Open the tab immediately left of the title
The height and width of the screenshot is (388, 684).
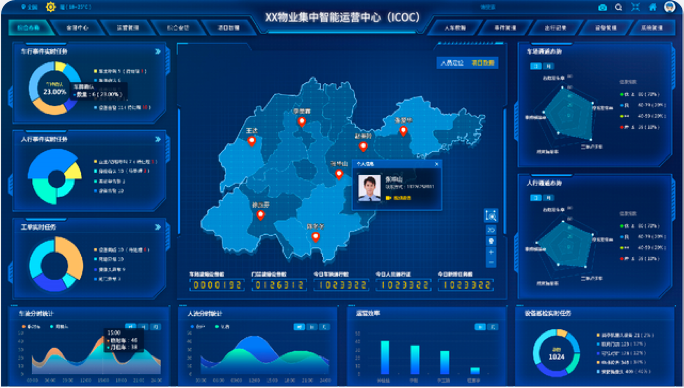229,27
